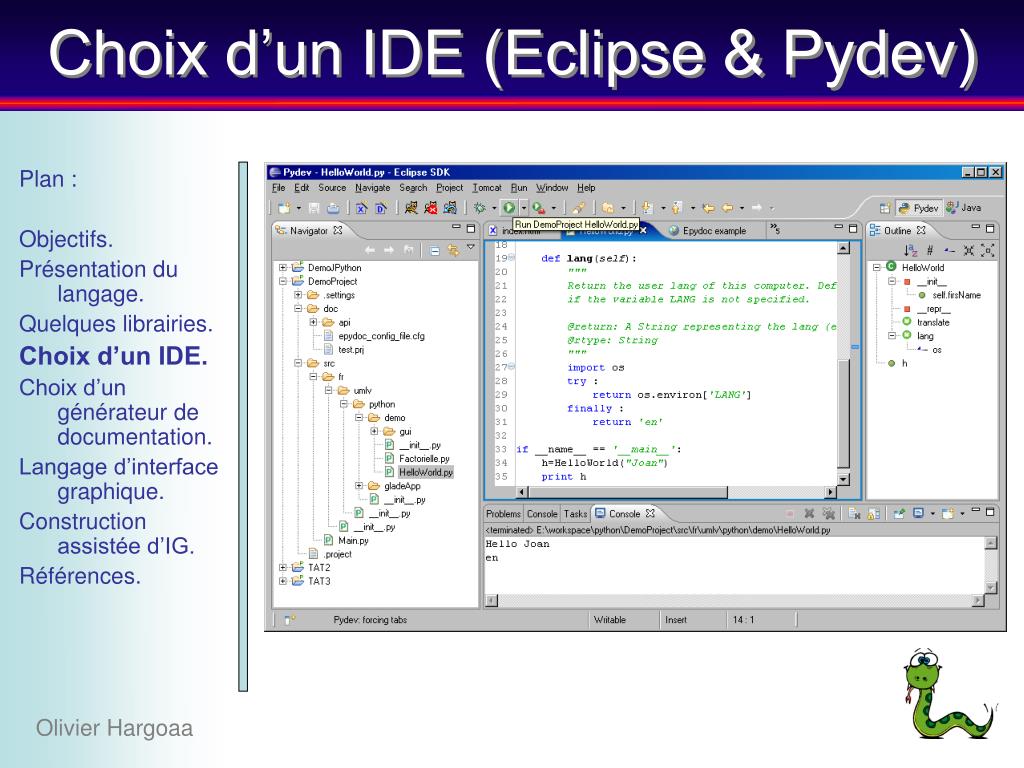Click the Start Tomcat cat icon
1024x768 pixels.
point(411,208)
